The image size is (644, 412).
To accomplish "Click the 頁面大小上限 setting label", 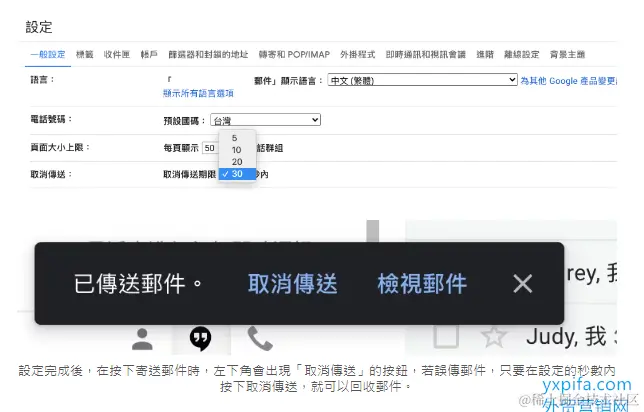I will click(x=60, y=147).
